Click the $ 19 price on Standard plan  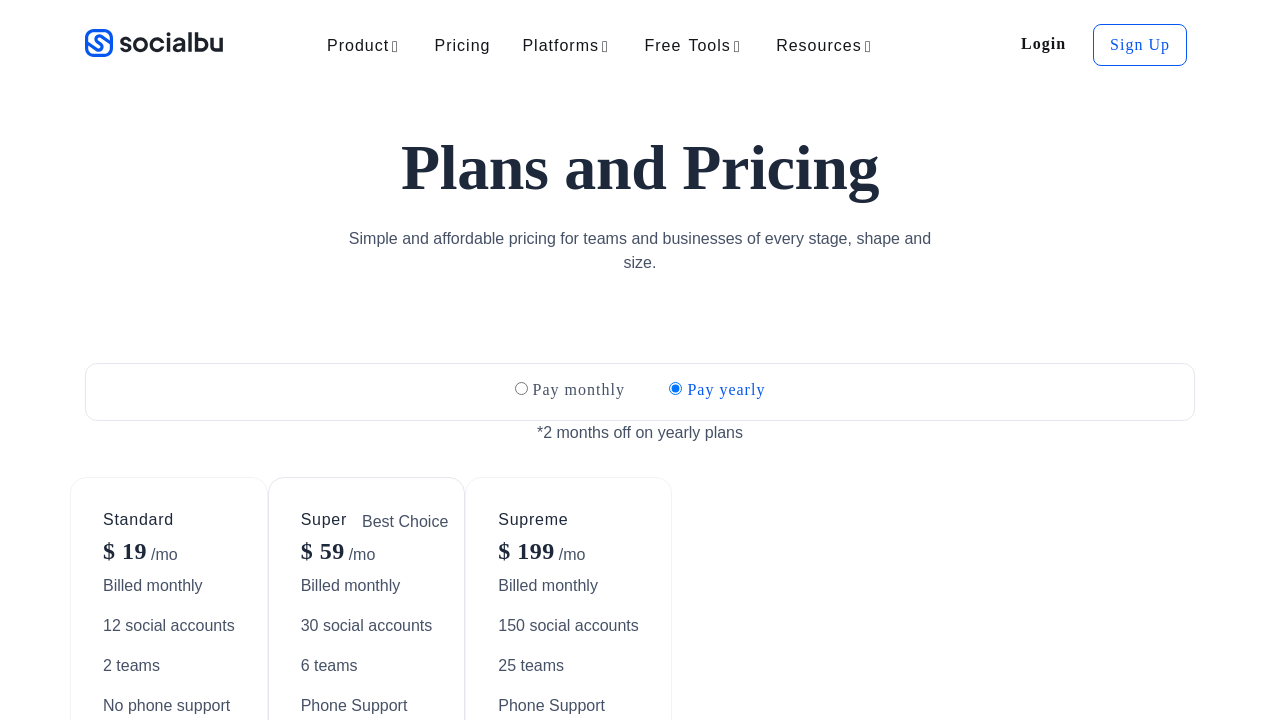pos(125,552)
